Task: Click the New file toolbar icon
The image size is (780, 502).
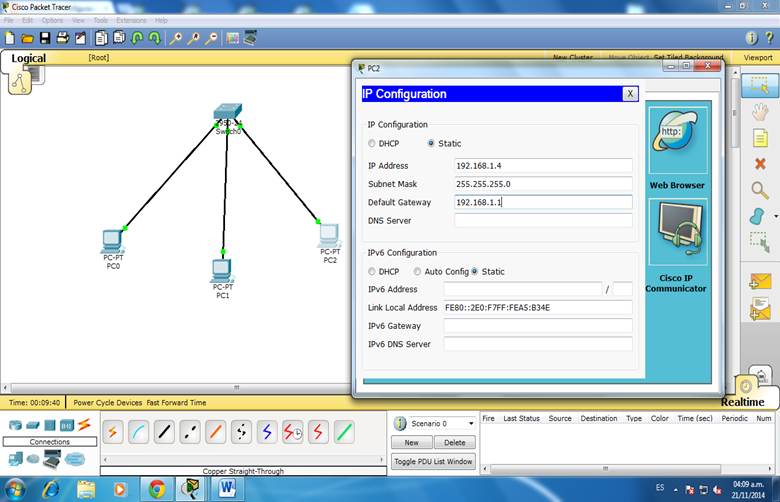Action: click(10, 38)
